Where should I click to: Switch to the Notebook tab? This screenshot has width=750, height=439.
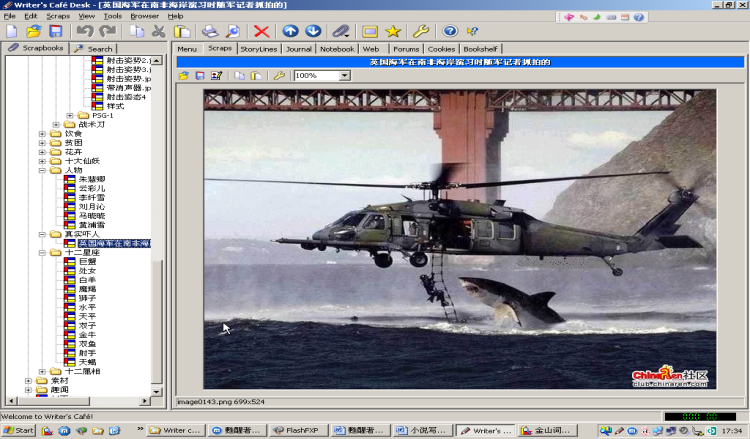click(337, 49)
